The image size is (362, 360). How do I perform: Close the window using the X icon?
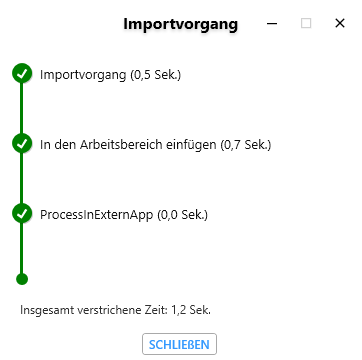pyautogui.click(x=340, y=23)
